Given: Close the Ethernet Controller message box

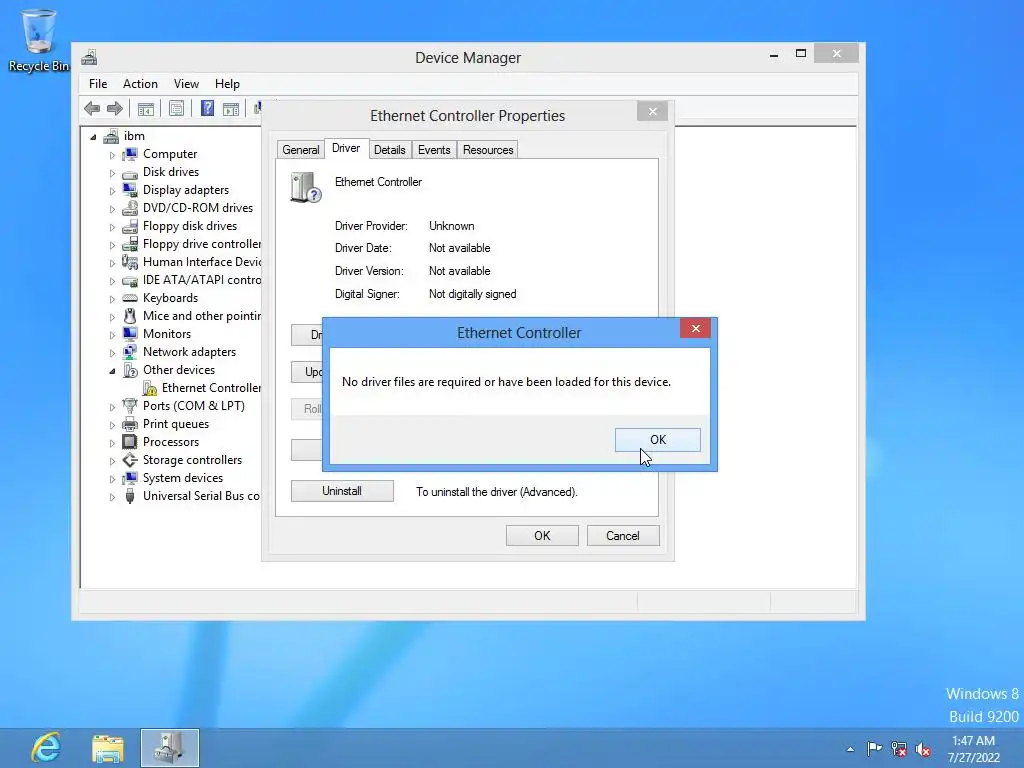Looking at the screenshot, I should point(696,328).
